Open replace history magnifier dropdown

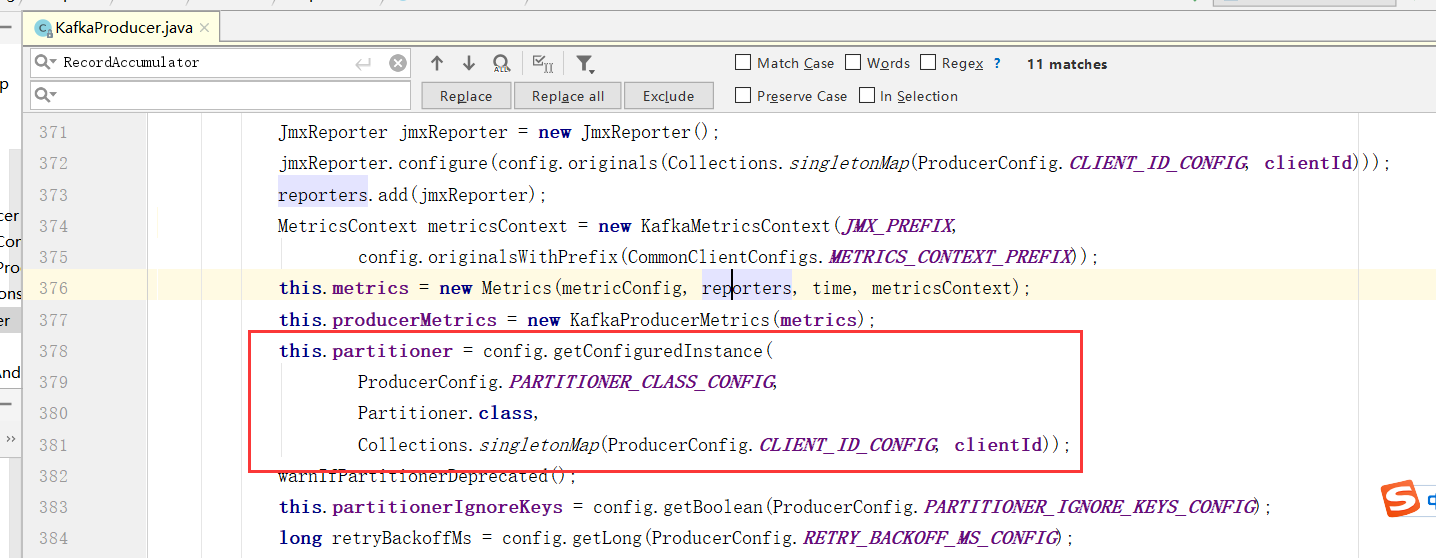click(46, 95)
